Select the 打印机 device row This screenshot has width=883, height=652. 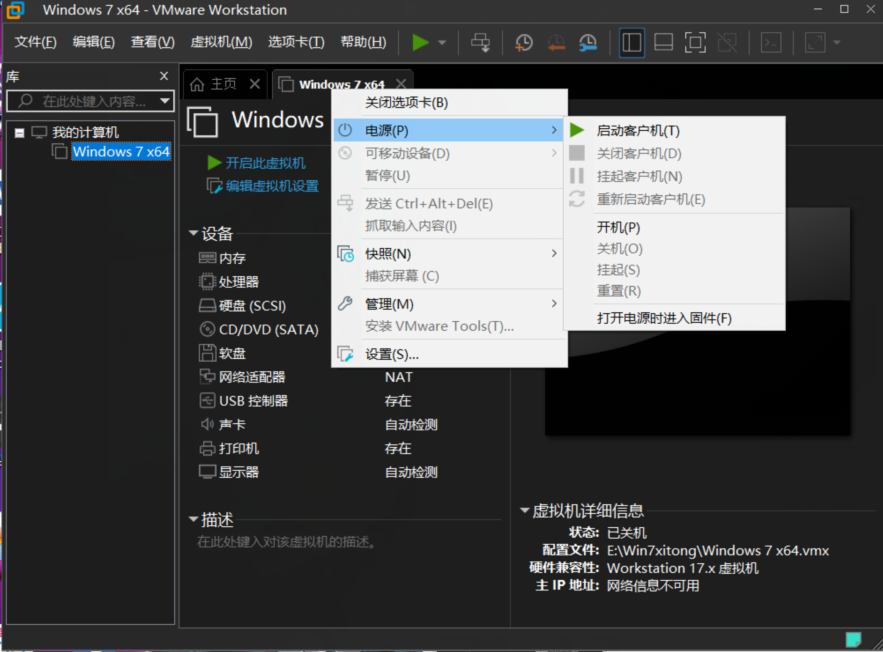229,449
